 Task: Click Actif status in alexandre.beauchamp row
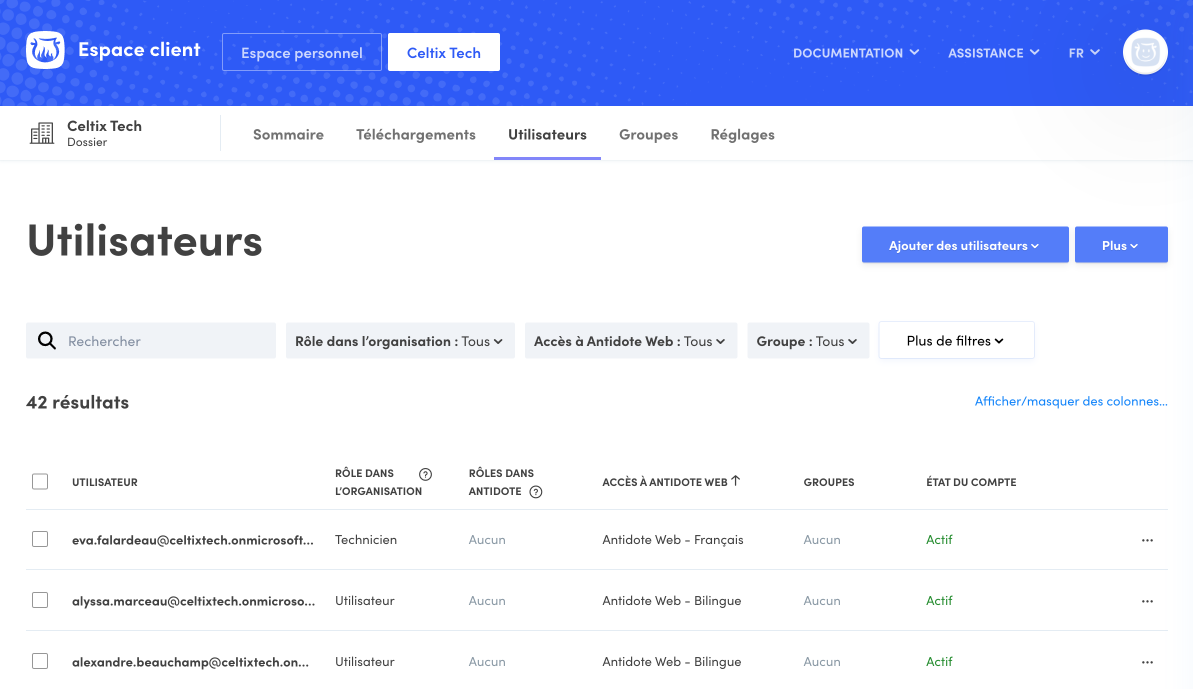939,662
